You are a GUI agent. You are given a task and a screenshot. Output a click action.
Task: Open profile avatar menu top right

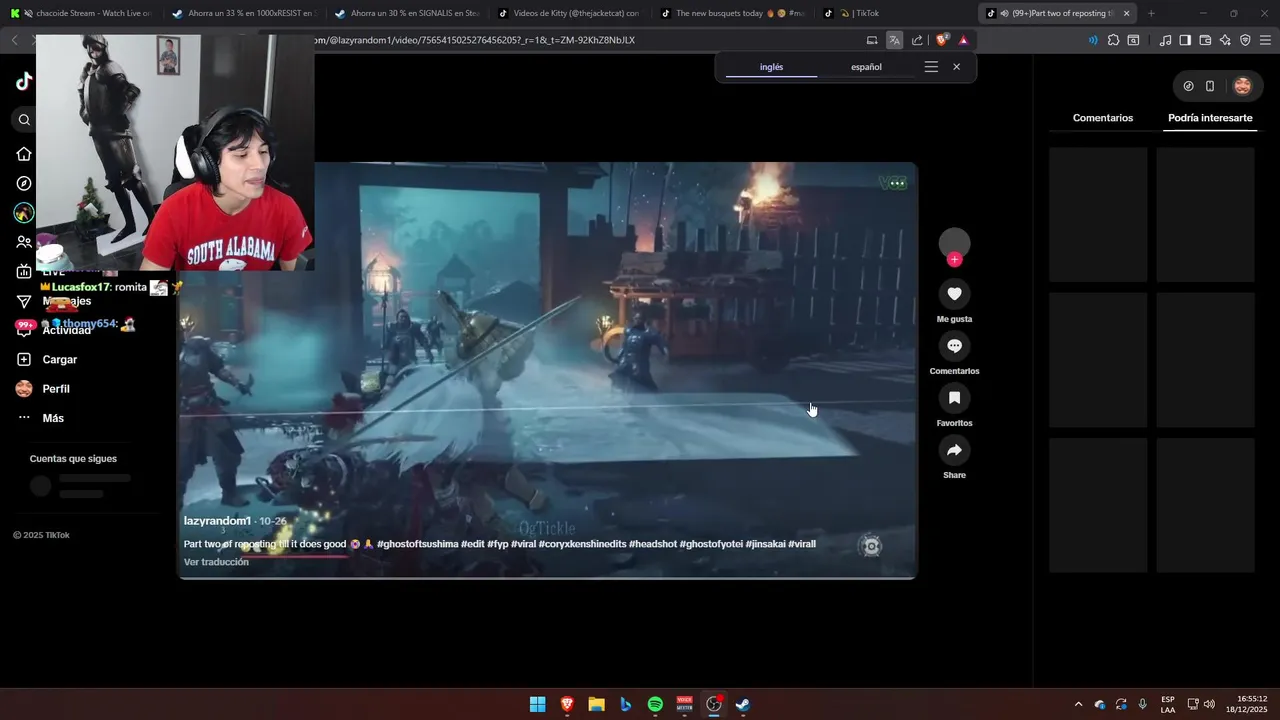[x=1243, y=86]
